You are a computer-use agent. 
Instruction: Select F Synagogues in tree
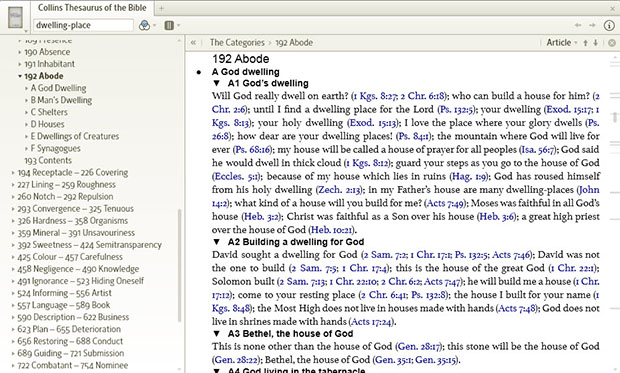click(x=55, y=148)
